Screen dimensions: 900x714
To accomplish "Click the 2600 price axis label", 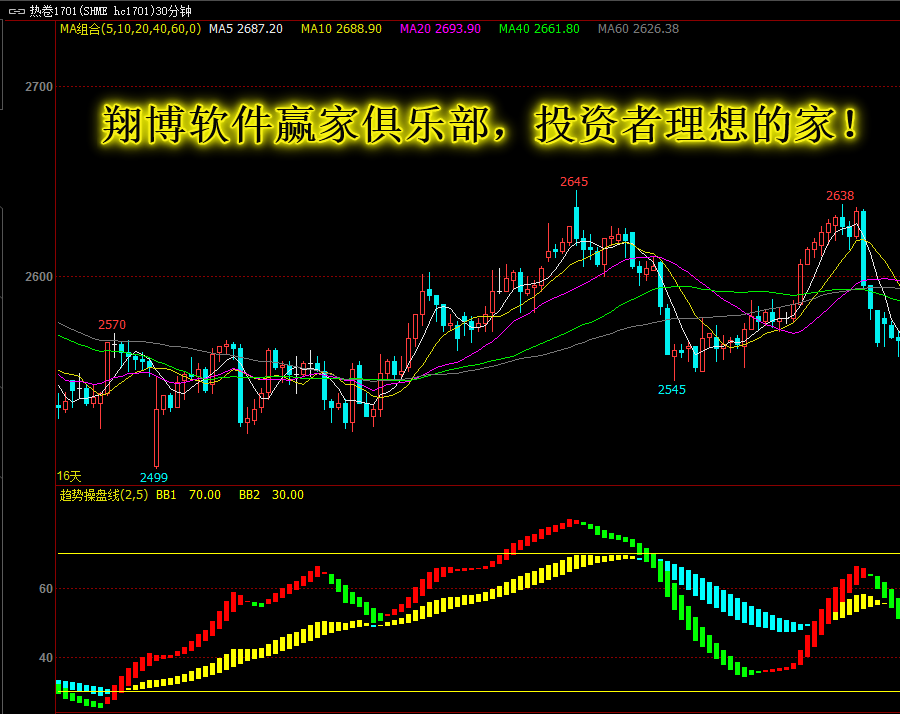I will 38,277.
